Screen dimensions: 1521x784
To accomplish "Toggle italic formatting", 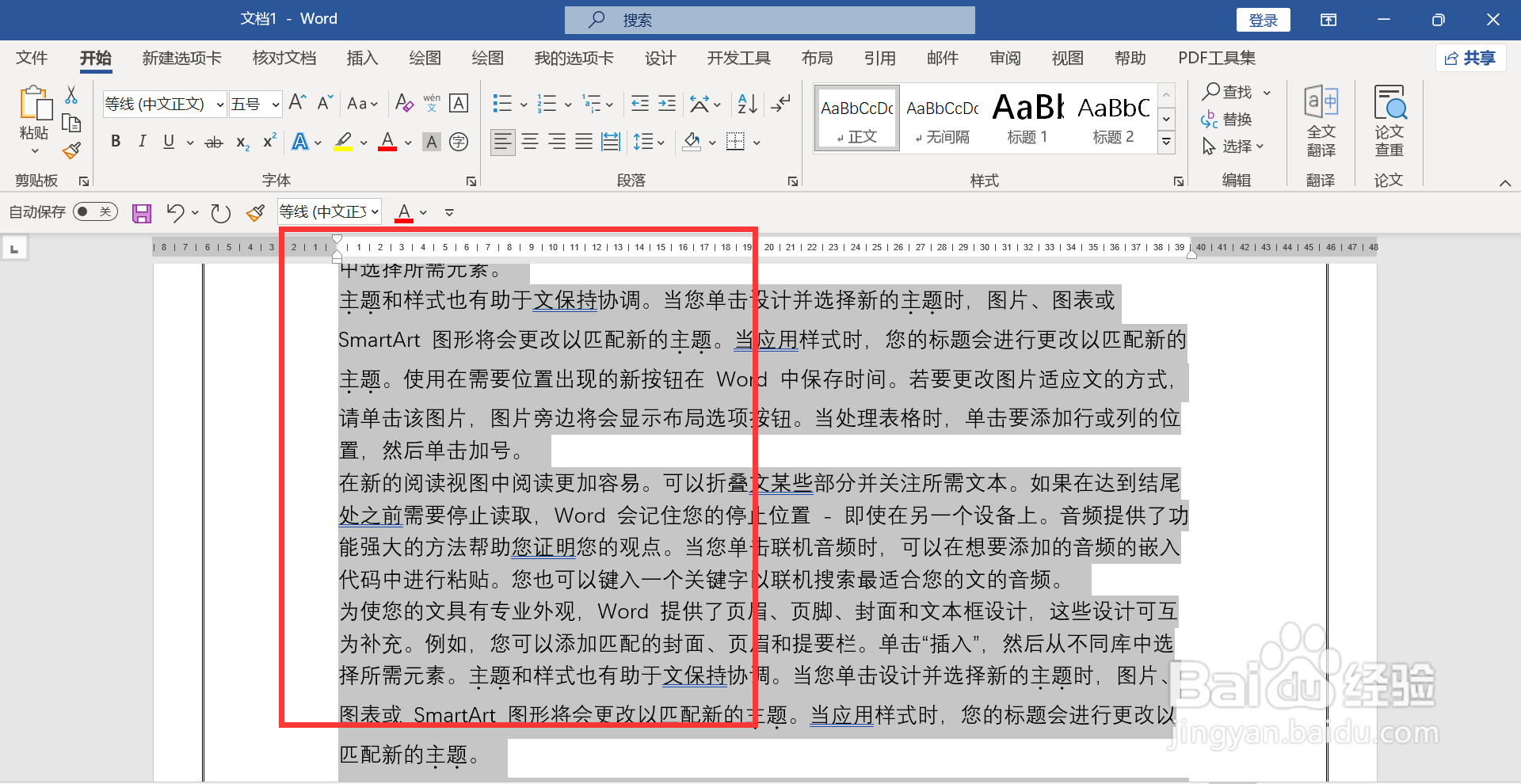I will pyautogui.click(x=143, y=142).
